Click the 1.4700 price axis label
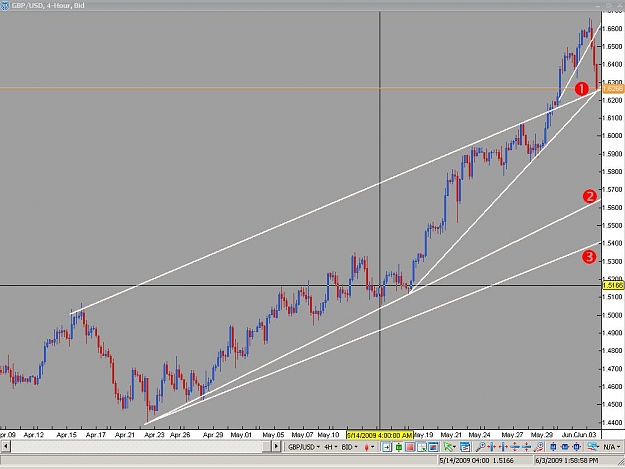625x469 pixels. coord(612,369)
